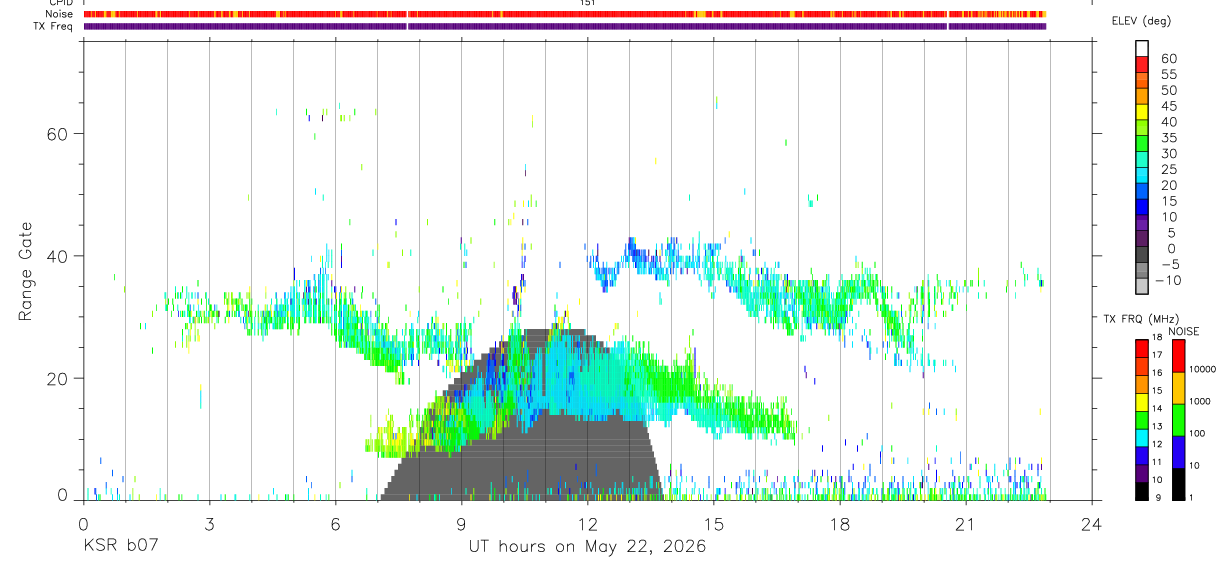Click the '45' label on ELEV colorbar
Screen dimensions: 1228x567
[1167, 106]
